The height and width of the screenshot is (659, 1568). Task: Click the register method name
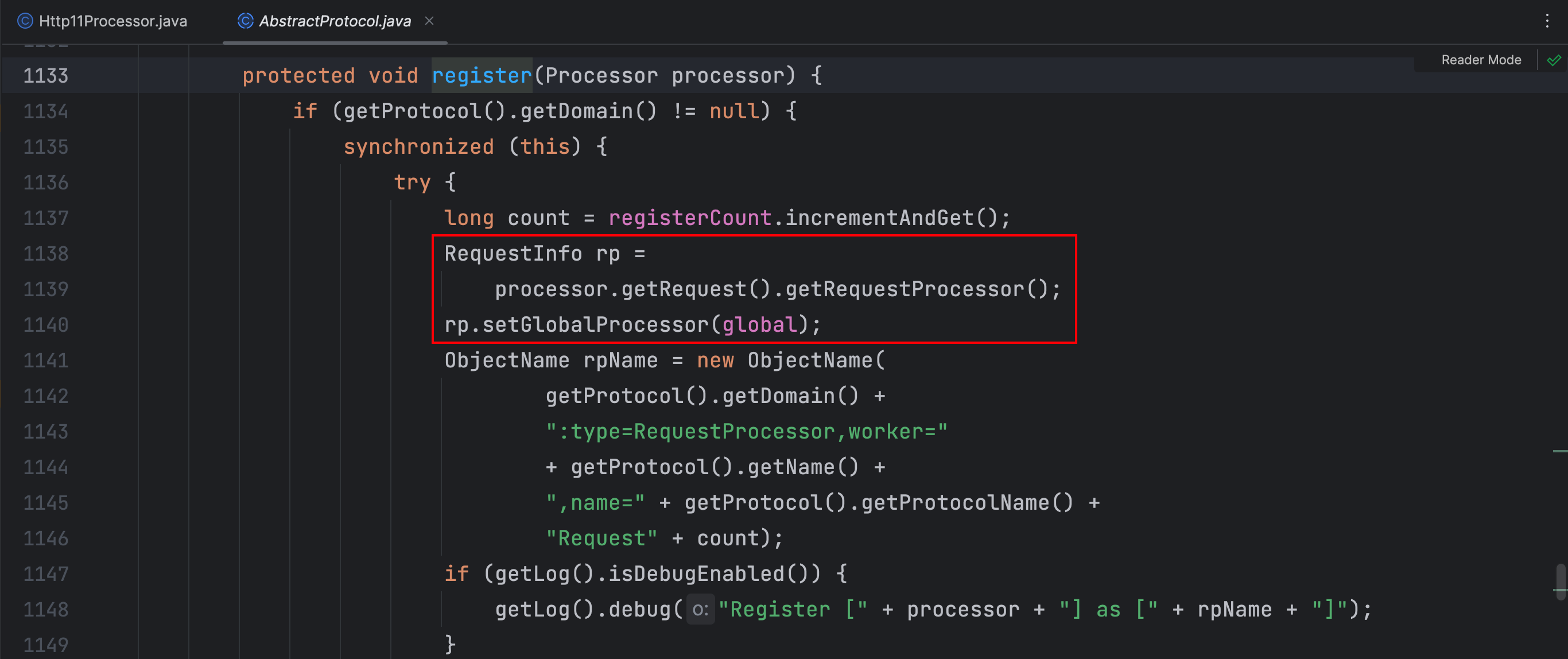point(481,75)
